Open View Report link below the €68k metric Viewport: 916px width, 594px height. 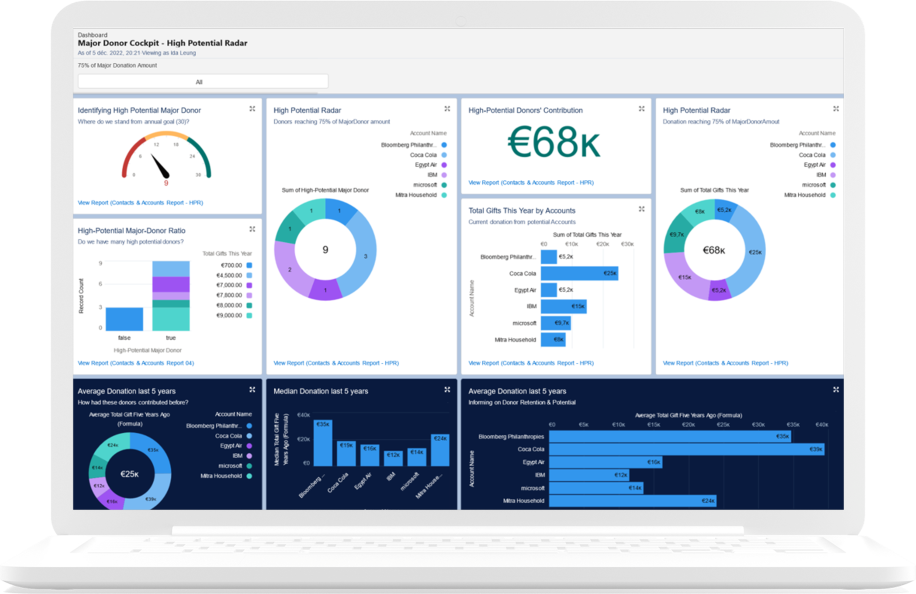point(530,183)
